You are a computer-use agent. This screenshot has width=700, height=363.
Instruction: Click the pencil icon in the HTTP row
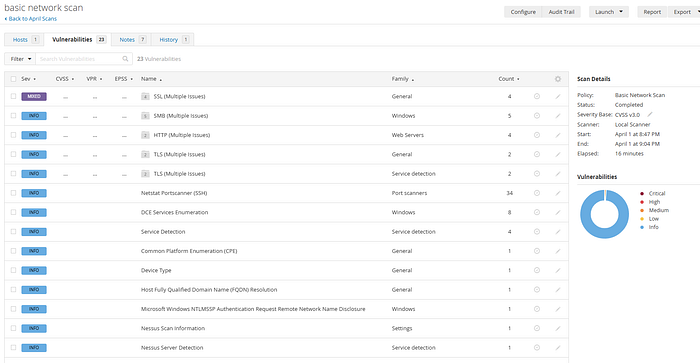[x=558, y=135]
